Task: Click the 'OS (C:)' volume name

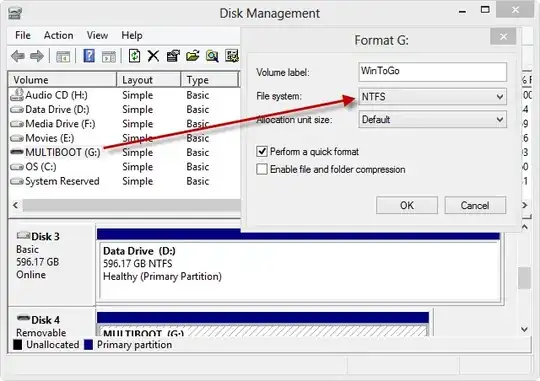Action: tap(41, 167)
